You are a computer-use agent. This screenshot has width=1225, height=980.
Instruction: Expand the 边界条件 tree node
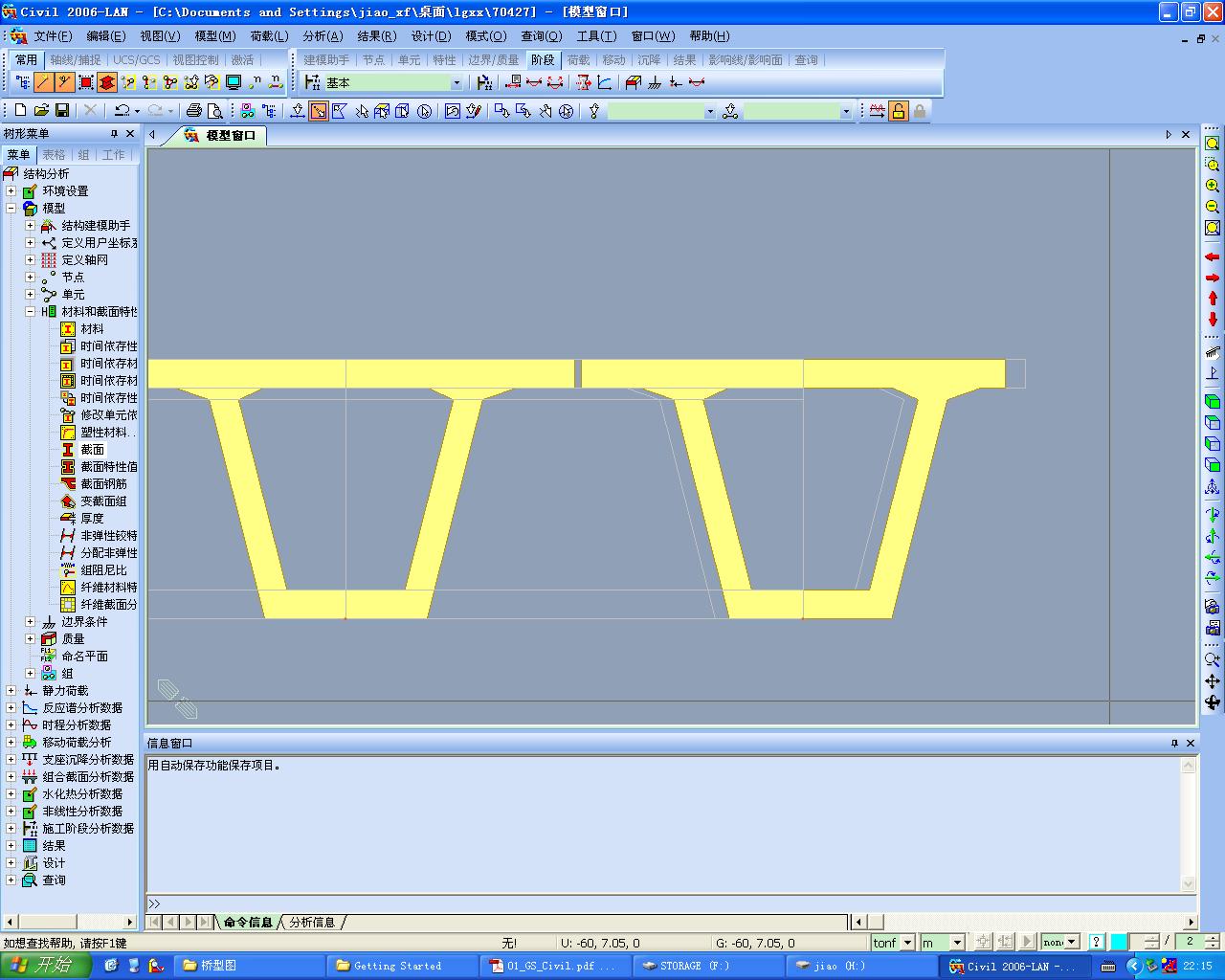(30, 622)
